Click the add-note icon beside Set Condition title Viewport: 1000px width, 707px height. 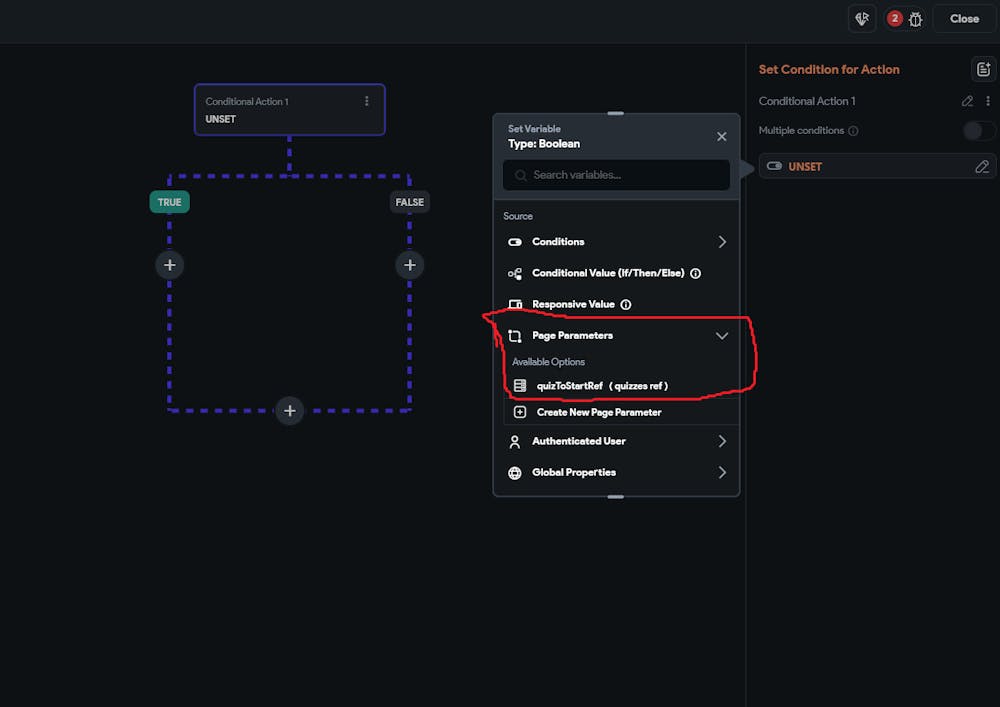click(982, 69)
